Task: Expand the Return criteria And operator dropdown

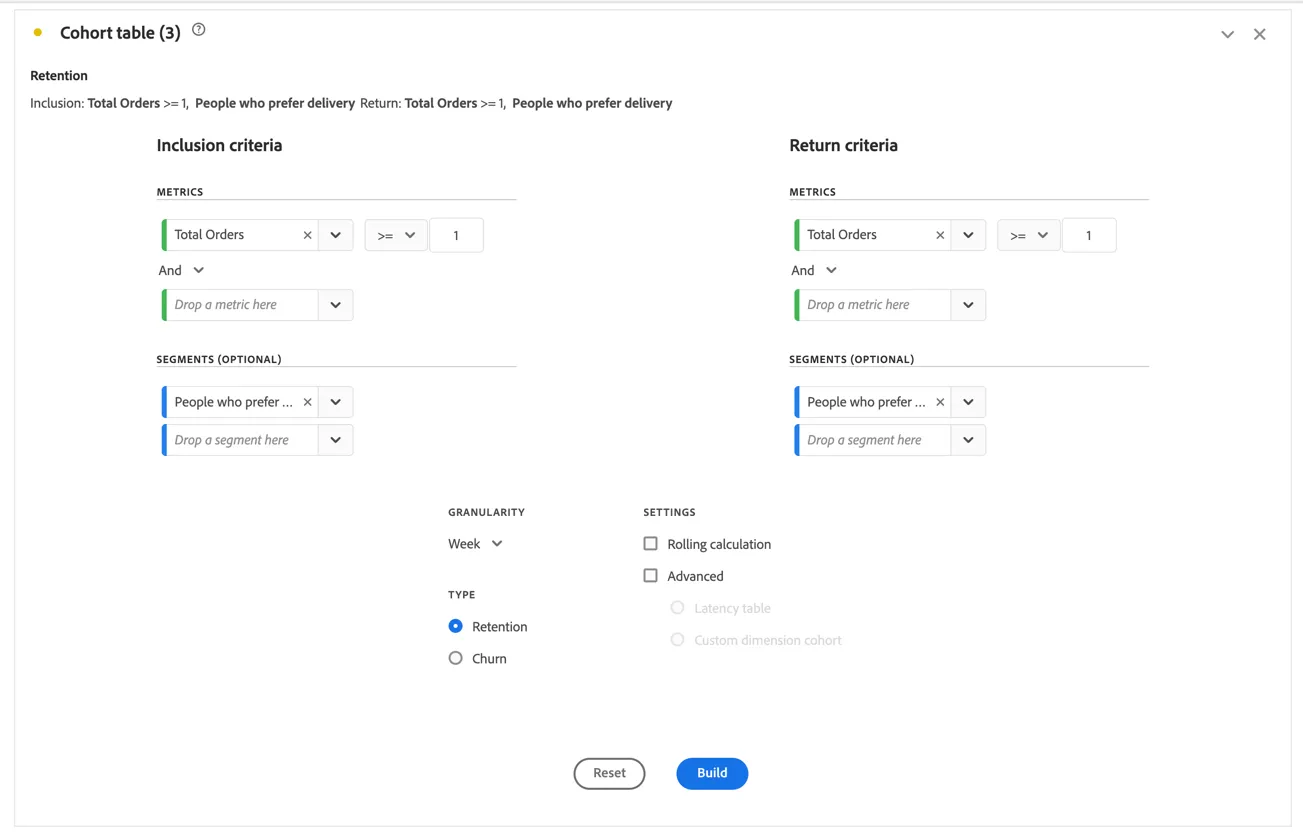Action: (814, 270)
